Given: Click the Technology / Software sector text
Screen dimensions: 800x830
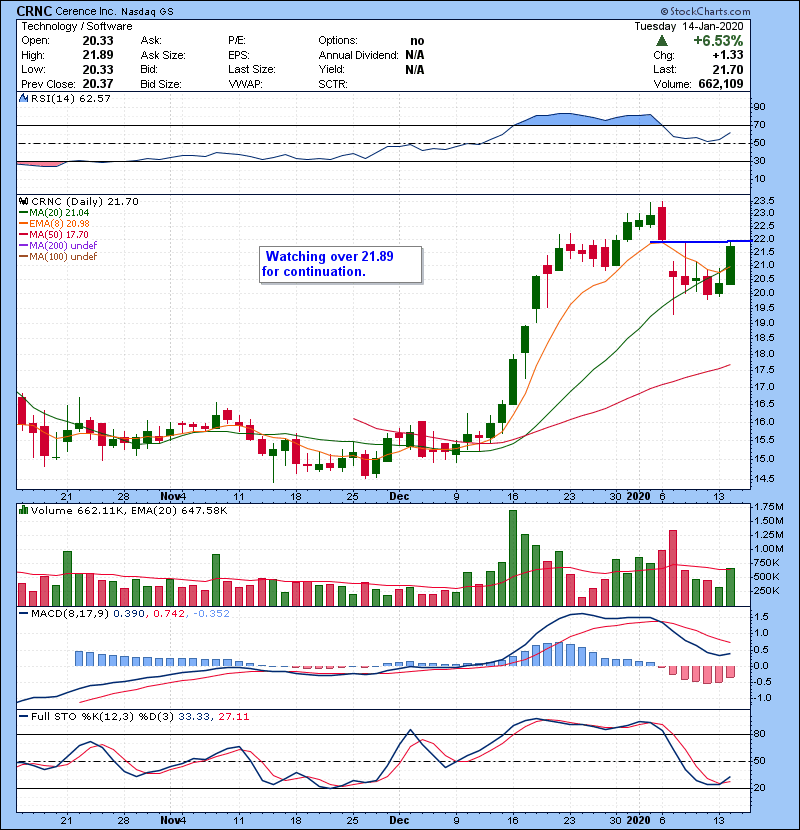Looking at the screenshot, I should point(77,26).
